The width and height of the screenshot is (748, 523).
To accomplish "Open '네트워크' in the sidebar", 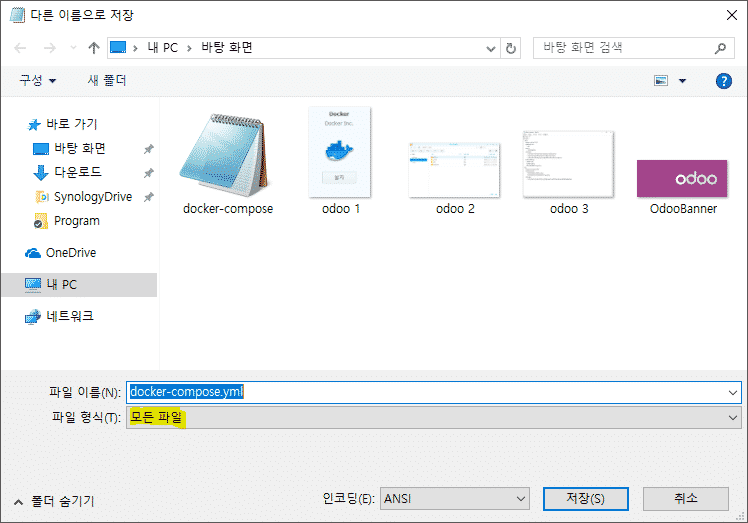I will pyautogui.click(x=70, y=316).
